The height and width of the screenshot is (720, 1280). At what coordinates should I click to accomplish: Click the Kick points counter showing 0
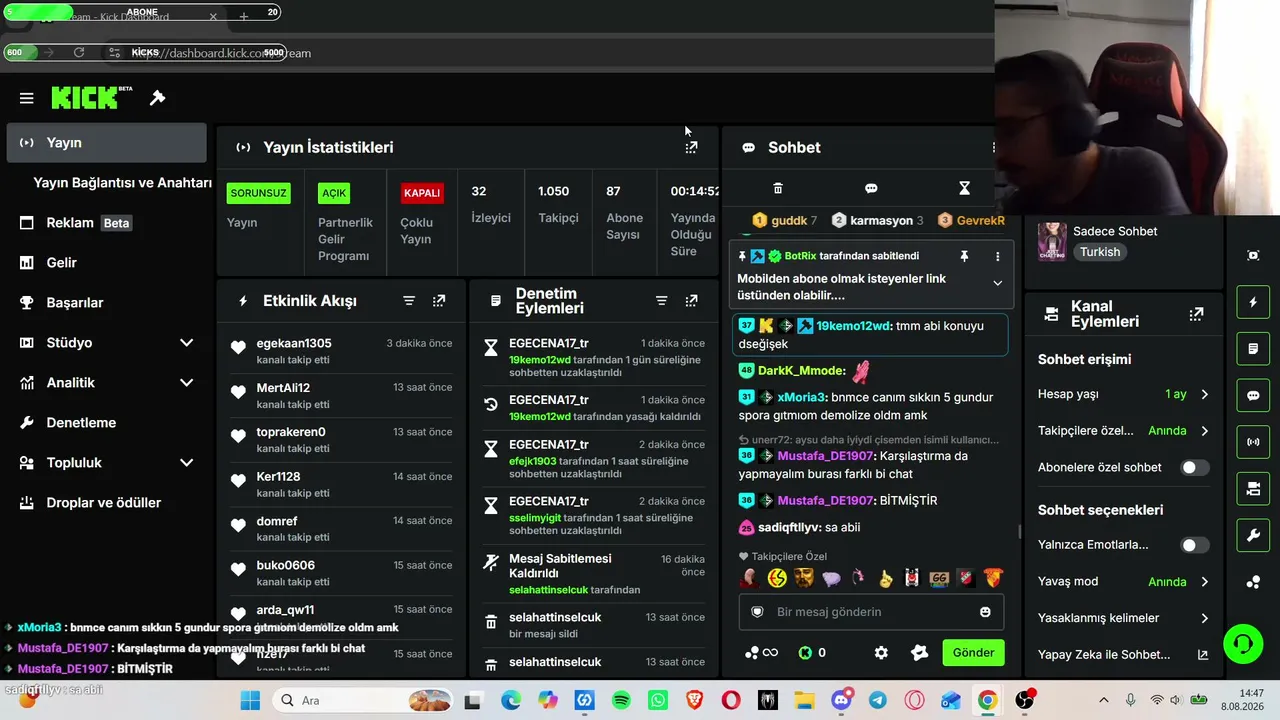[x=812, y=653]
